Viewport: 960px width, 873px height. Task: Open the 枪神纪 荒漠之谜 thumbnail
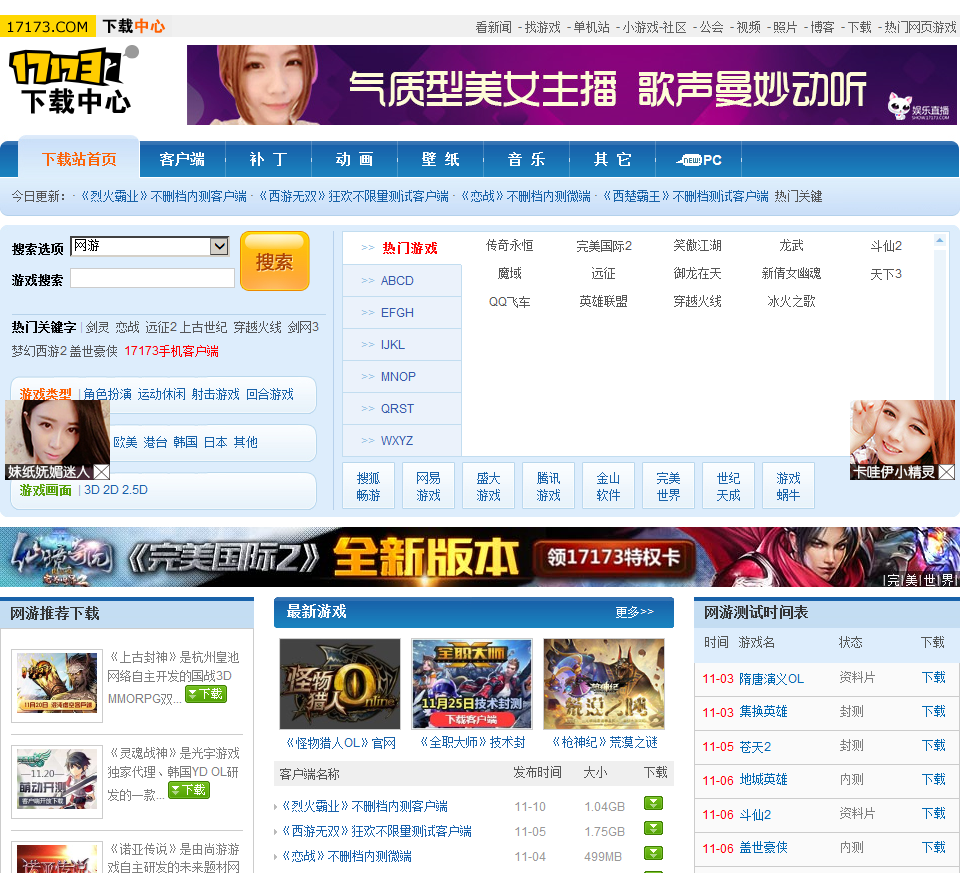click(604, 684)
